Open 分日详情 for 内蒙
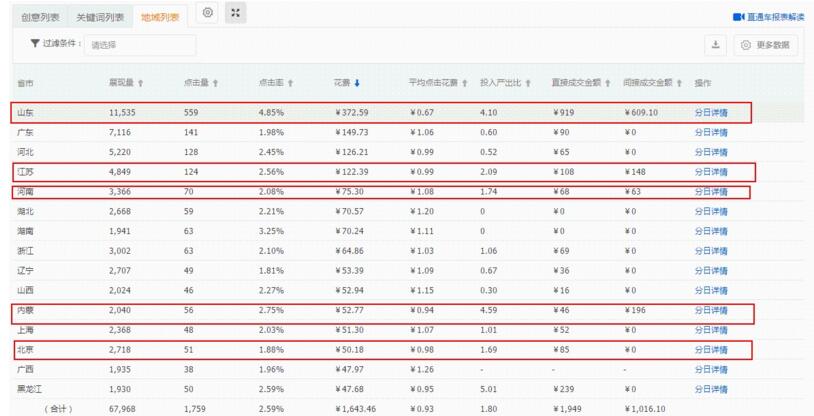 pyautogui.click(x=711, y=310)
